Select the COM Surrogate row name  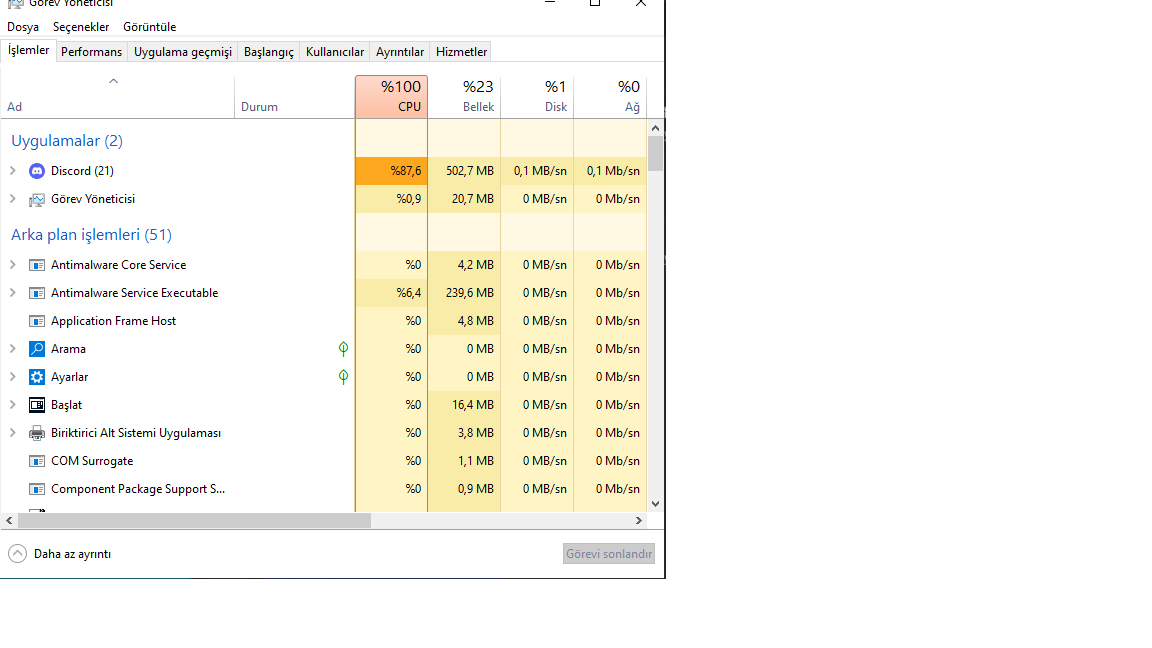(x=92, y=461)
